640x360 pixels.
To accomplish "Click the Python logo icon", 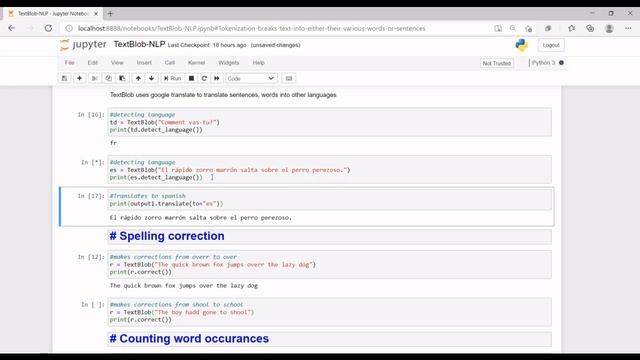I will (x=521, y=45).
